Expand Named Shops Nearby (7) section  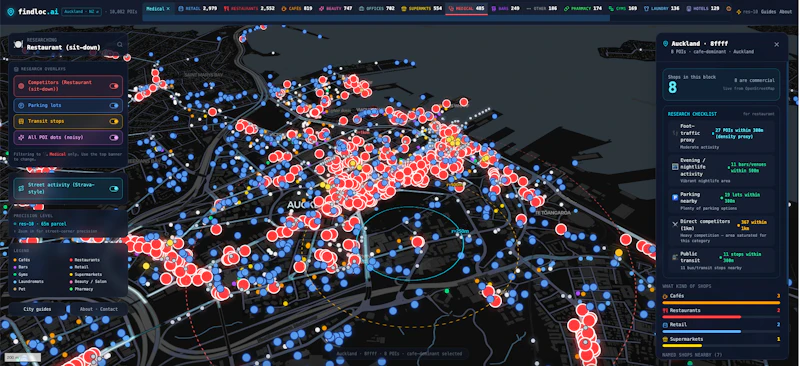692,354
